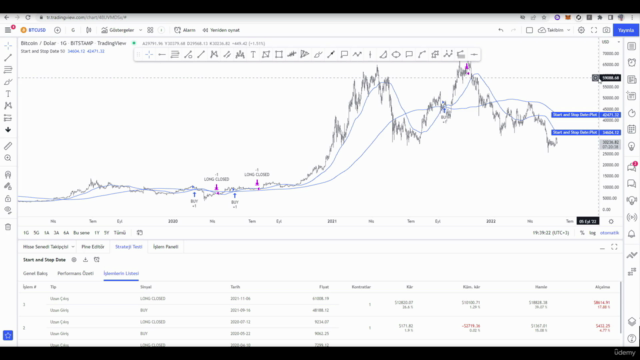640x360 pixels.
Task: Switch to Genel Bakış tab
Action: coord(35,273)
